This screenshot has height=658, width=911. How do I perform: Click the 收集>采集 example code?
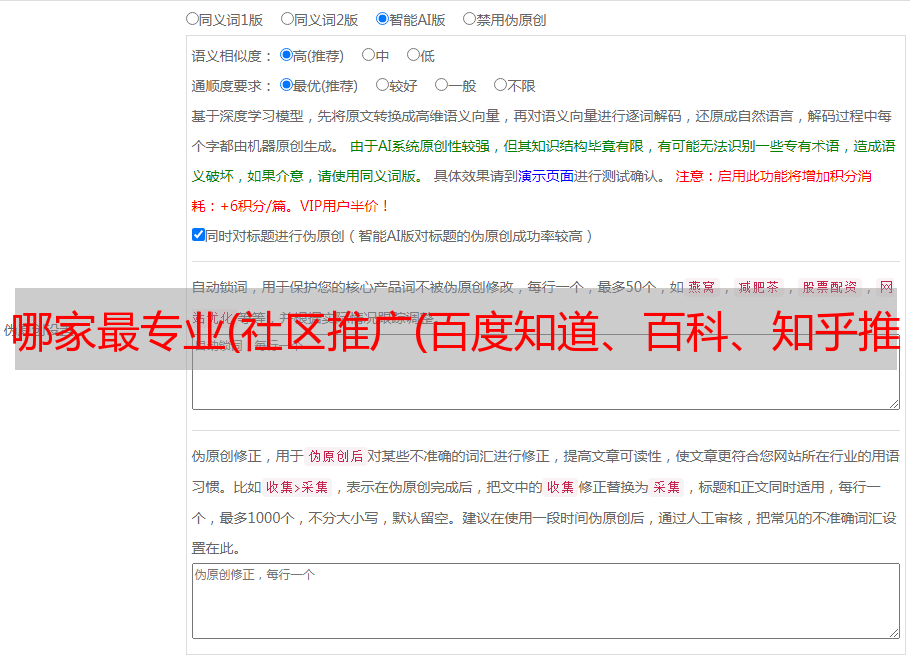click(x=297, y=487)
